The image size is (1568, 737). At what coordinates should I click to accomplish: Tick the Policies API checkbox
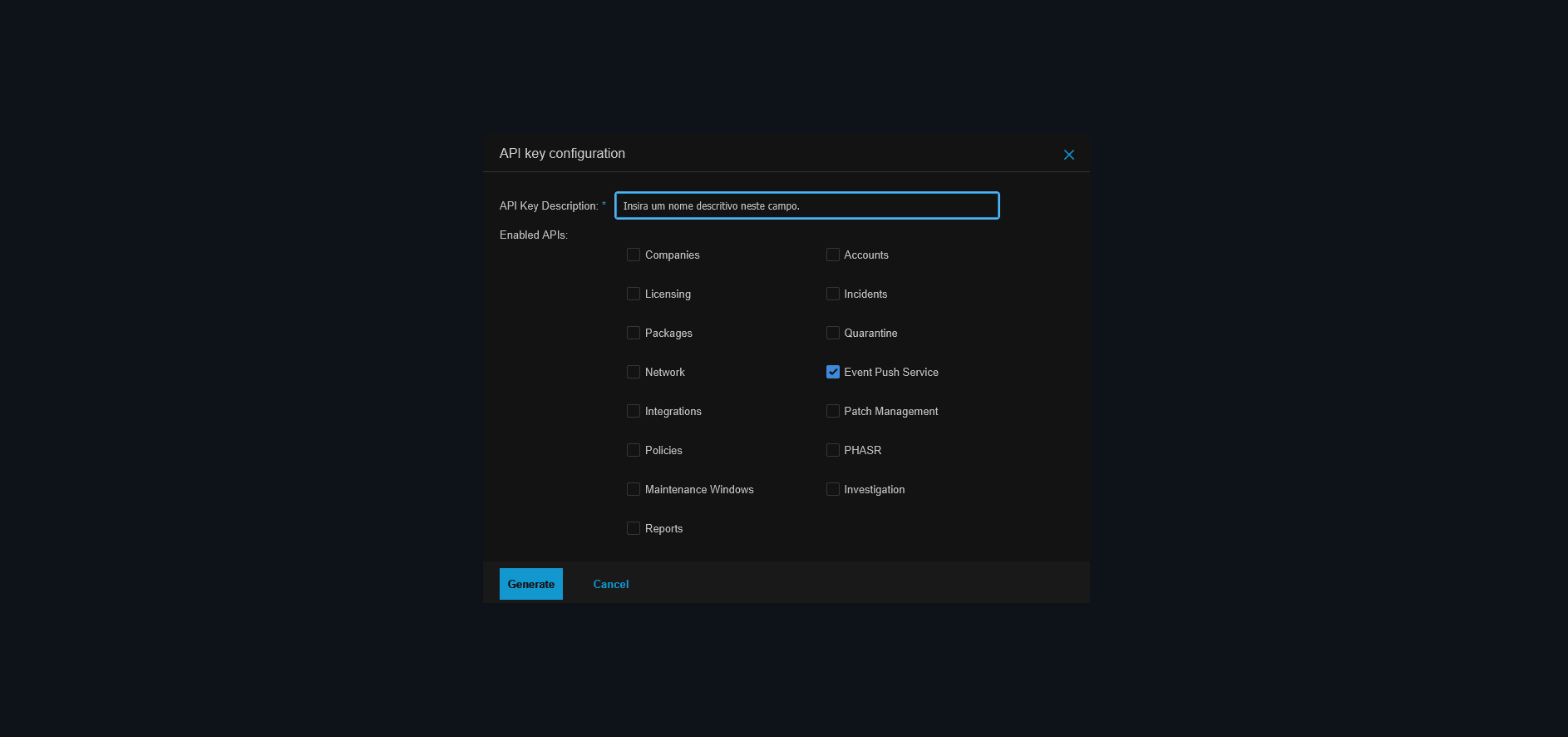634,450
